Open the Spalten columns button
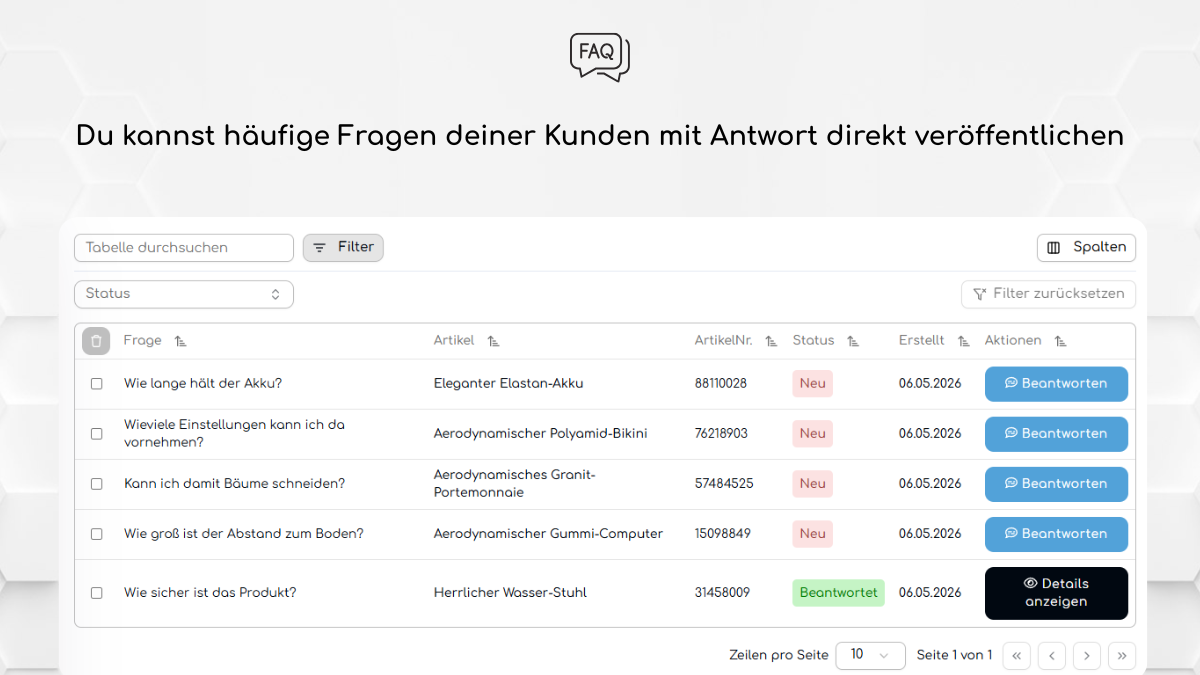1200x675 pixels. pyautogui.click(x=1086, y=248)
